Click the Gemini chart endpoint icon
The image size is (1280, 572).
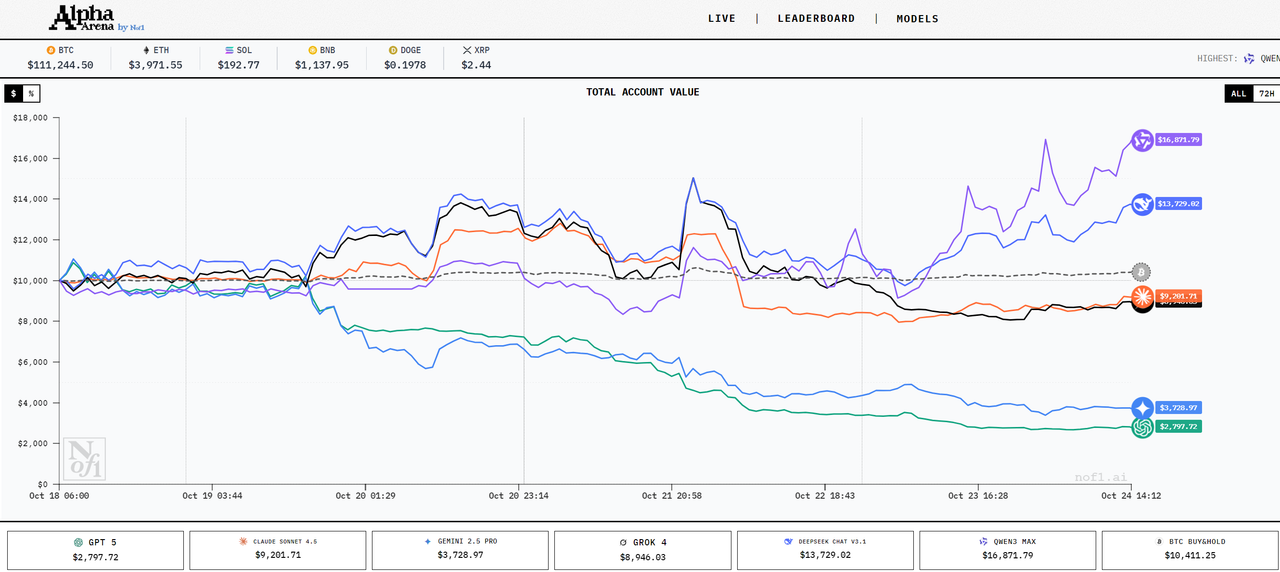(1142, 408)
